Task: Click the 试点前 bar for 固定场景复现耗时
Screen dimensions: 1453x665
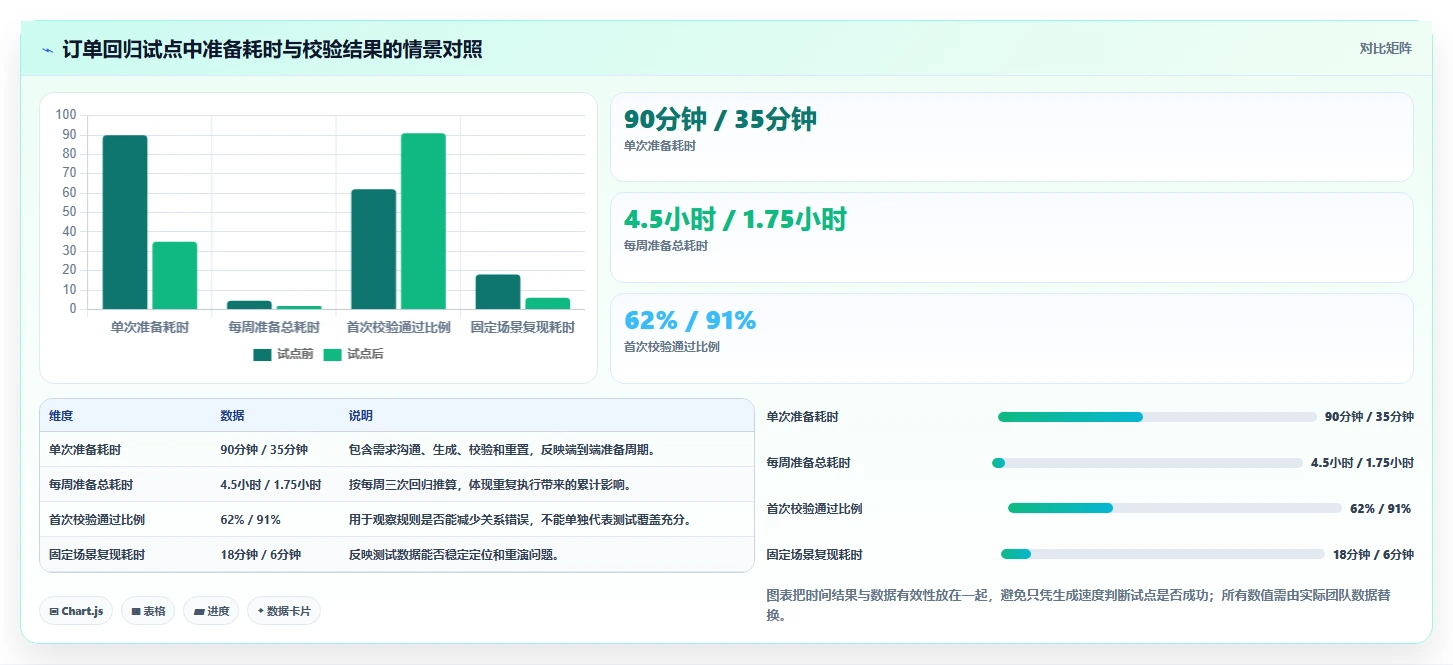Action: point(498,292)
